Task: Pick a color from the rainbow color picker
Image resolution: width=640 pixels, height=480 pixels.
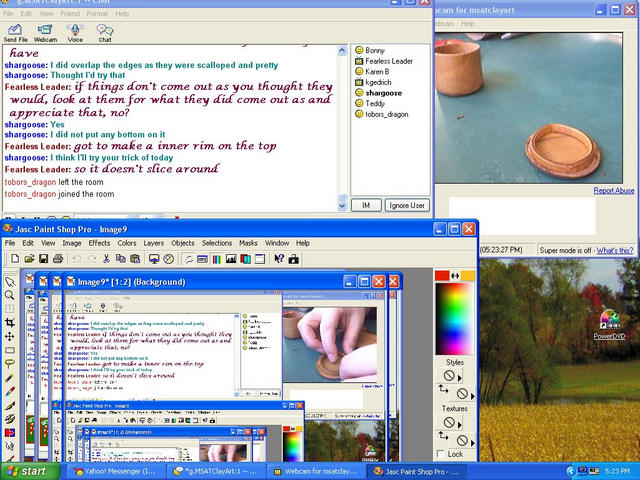Action: point(455,319)
